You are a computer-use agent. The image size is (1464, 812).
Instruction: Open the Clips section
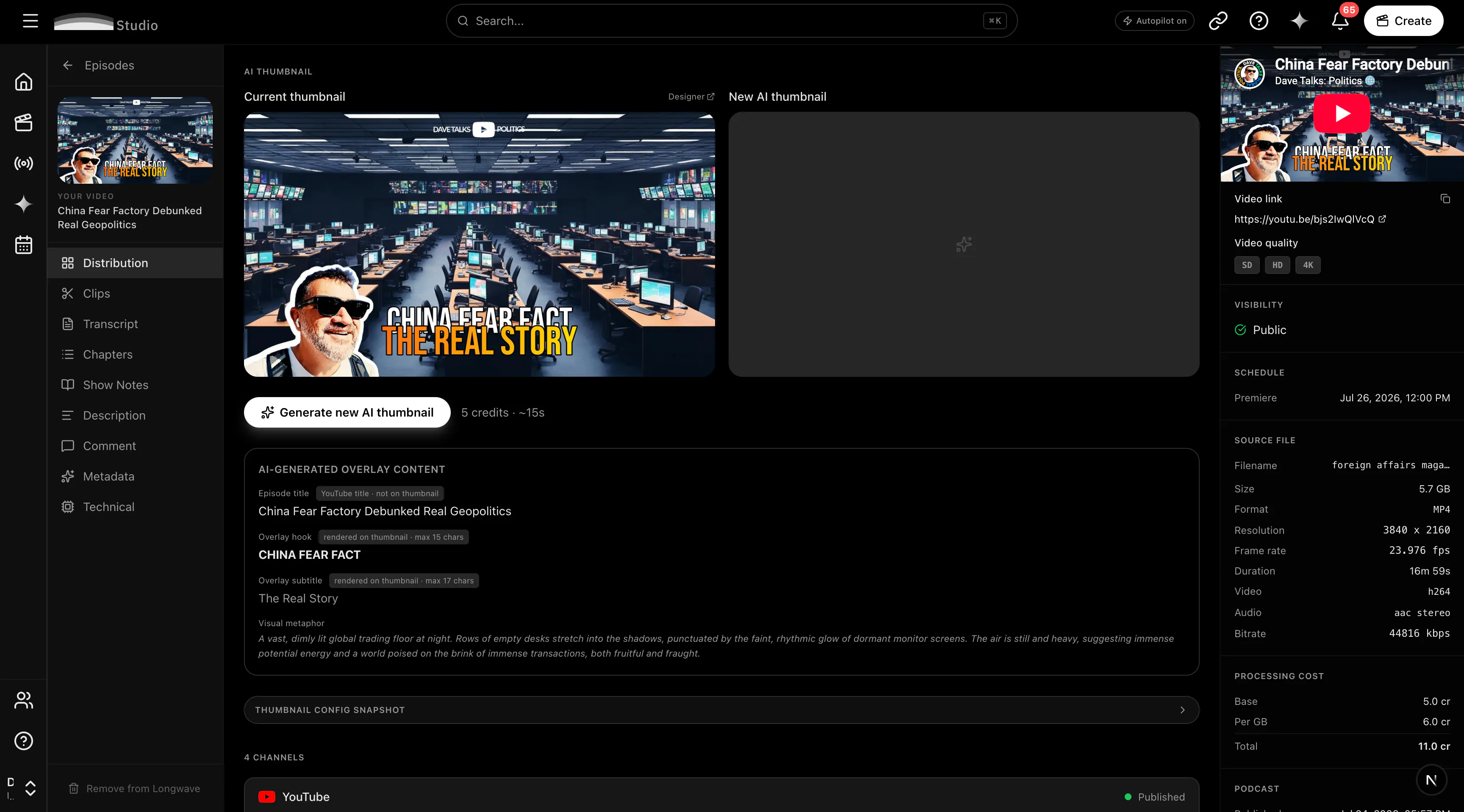coord(135,293)
